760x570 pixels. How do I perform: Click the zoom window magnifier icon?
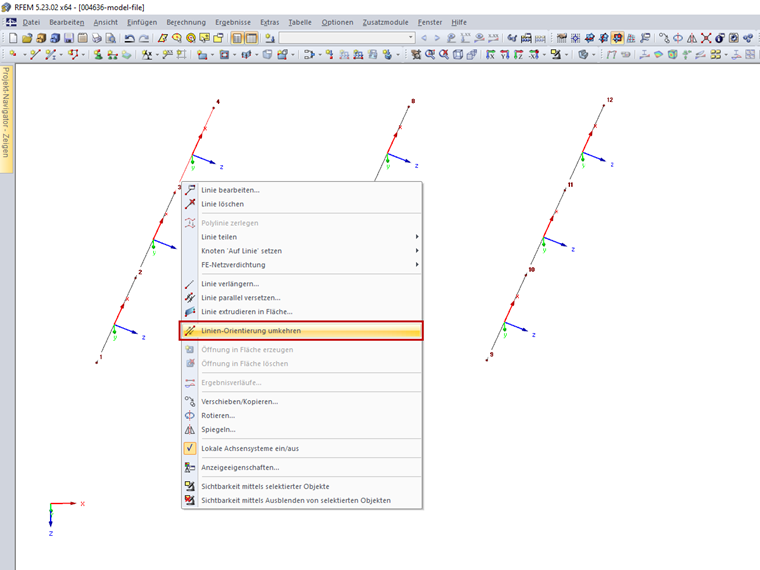point(430,55)
